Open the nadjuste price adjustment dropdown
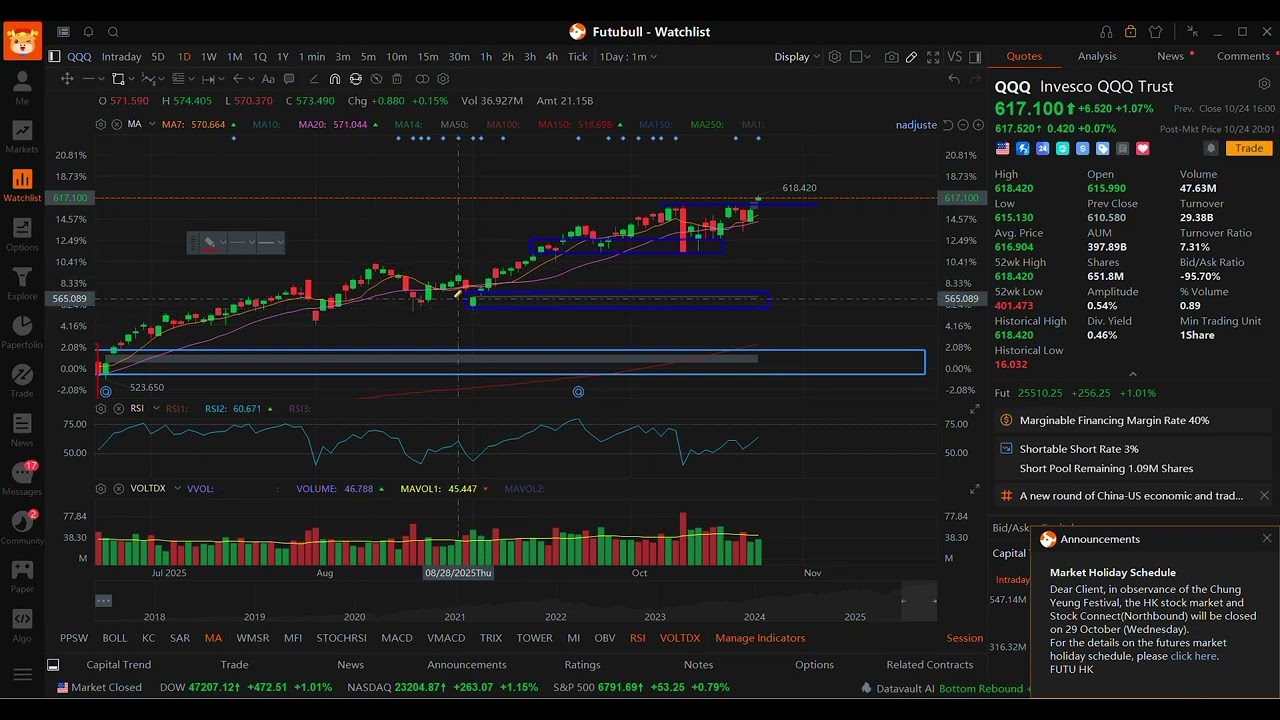1280x720 pixels. pyautogui.click(x=916, y=125)
